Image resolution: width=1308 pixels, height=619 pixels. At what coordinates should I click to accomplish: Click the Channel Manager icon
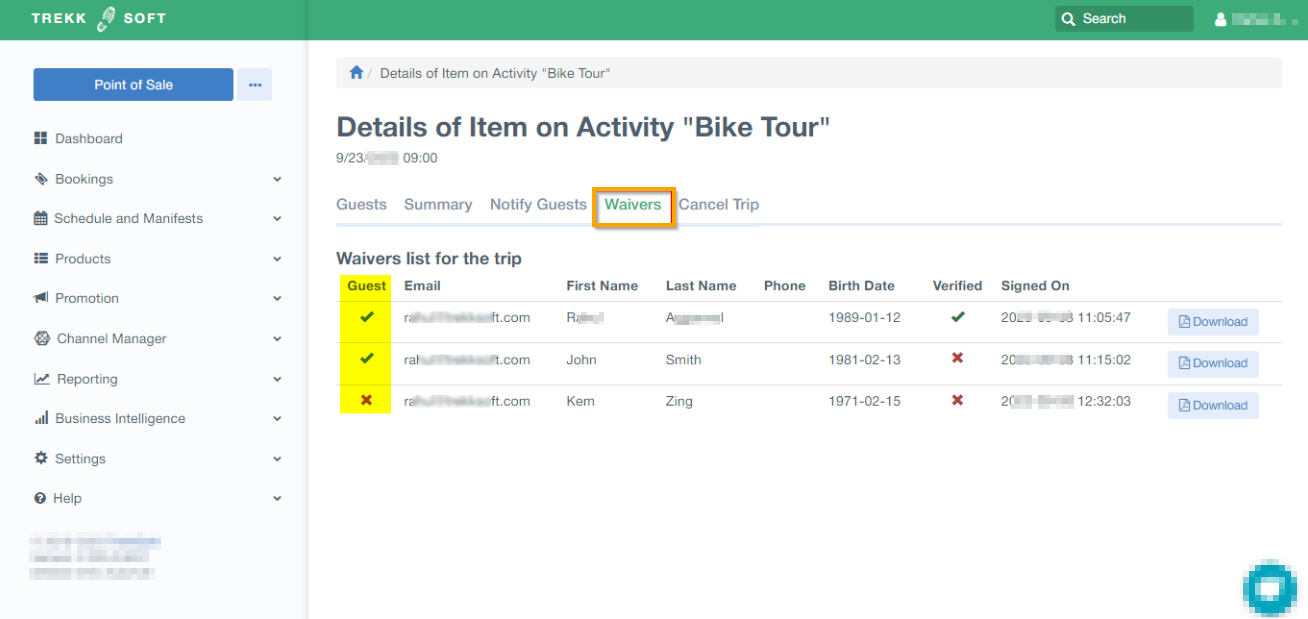click(x=41, y=339)
